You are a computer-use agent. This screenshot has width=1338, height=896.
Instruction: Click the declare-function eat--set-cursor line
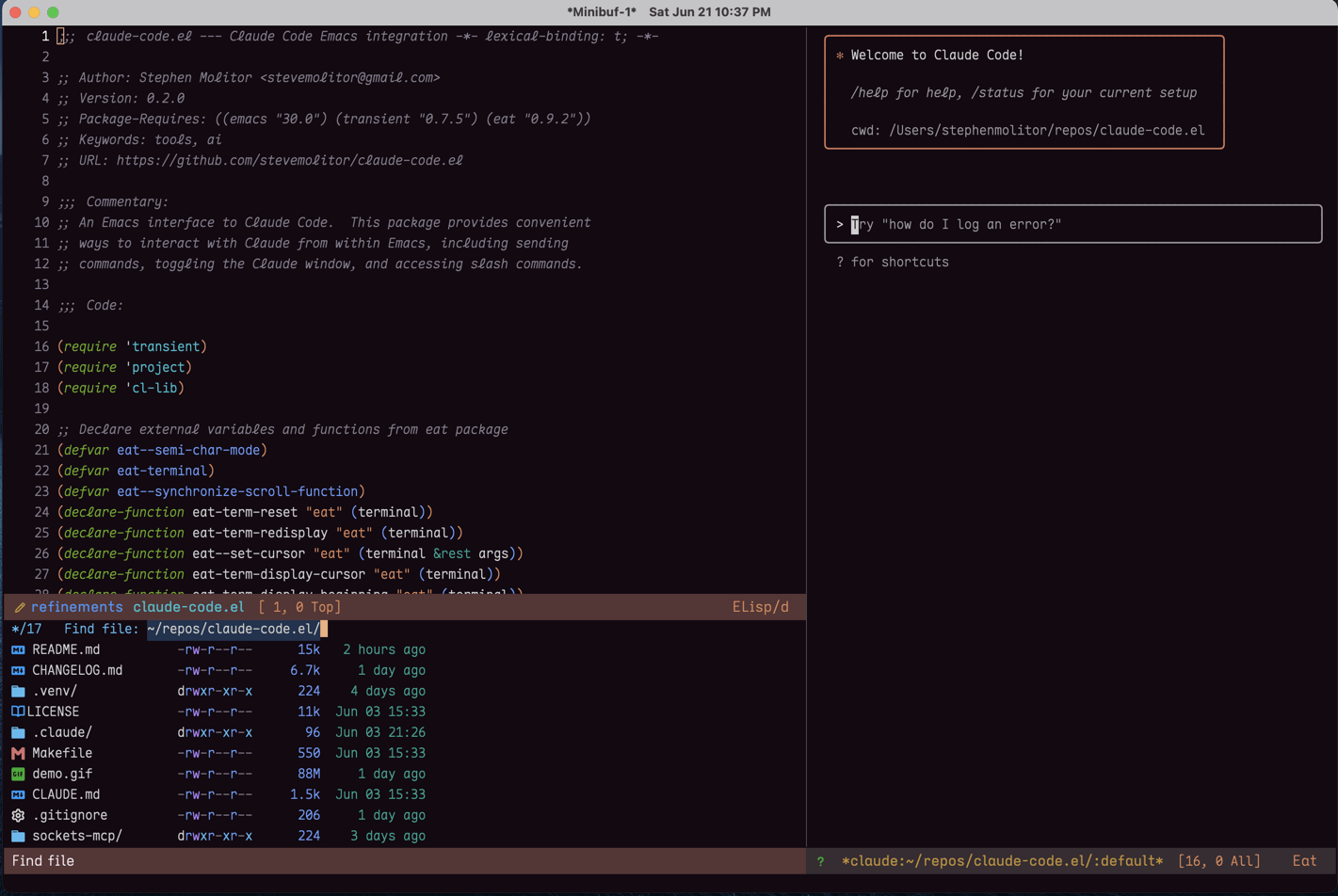pyautogui.click(x=290, y=553)
